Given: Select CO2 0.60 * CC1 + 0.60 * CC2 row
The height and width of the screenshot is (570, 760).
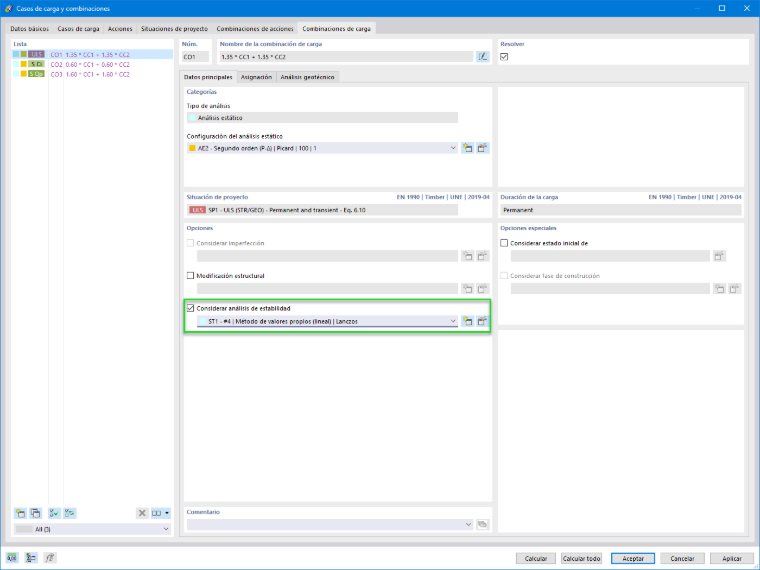Looking at the screenshot, I should coord(92,64).
